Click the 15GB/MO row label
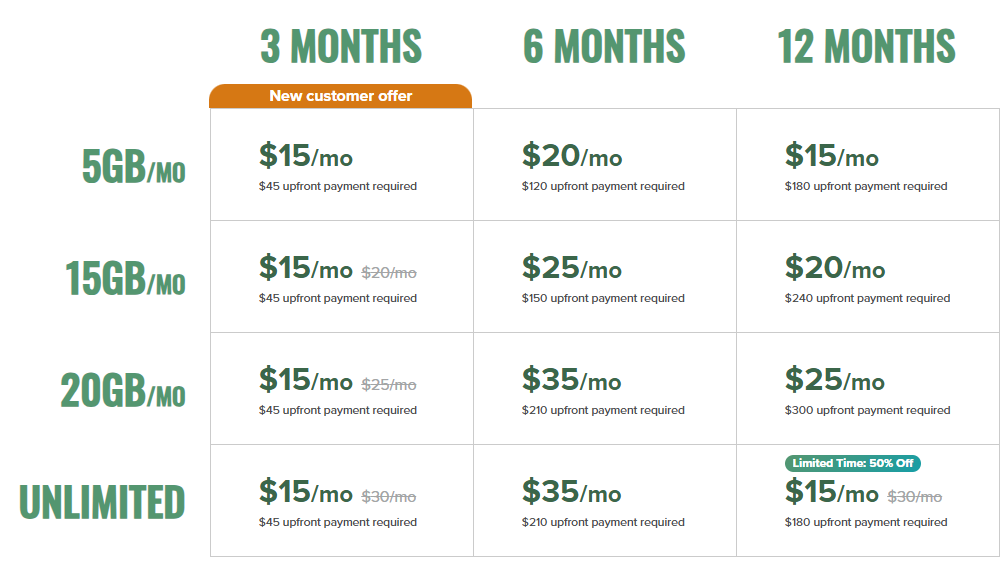 125,278
